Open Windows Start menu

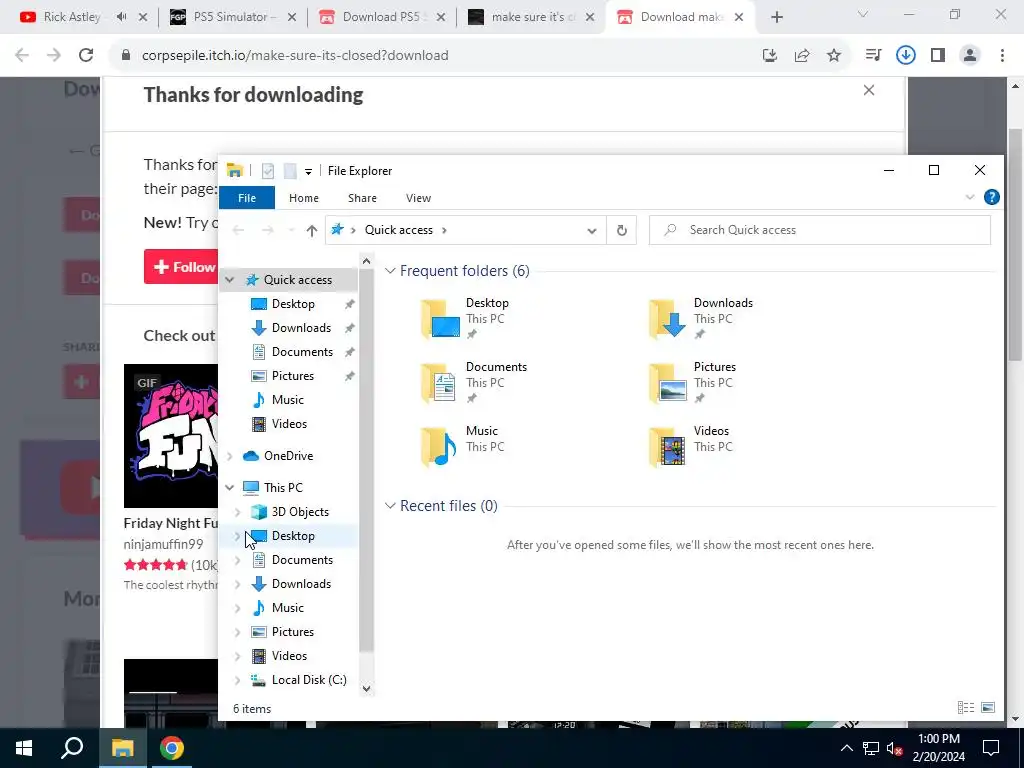point(24,748)
